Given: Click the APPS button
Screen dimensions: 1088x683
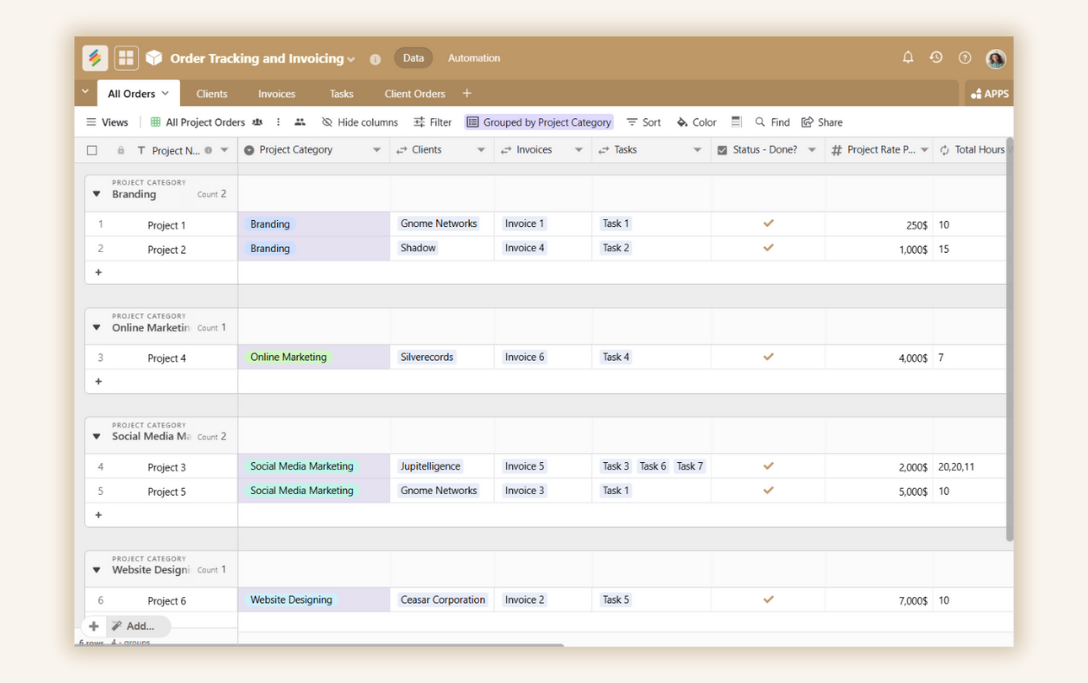Looking at the screenshot, I should tap(988, 92).
